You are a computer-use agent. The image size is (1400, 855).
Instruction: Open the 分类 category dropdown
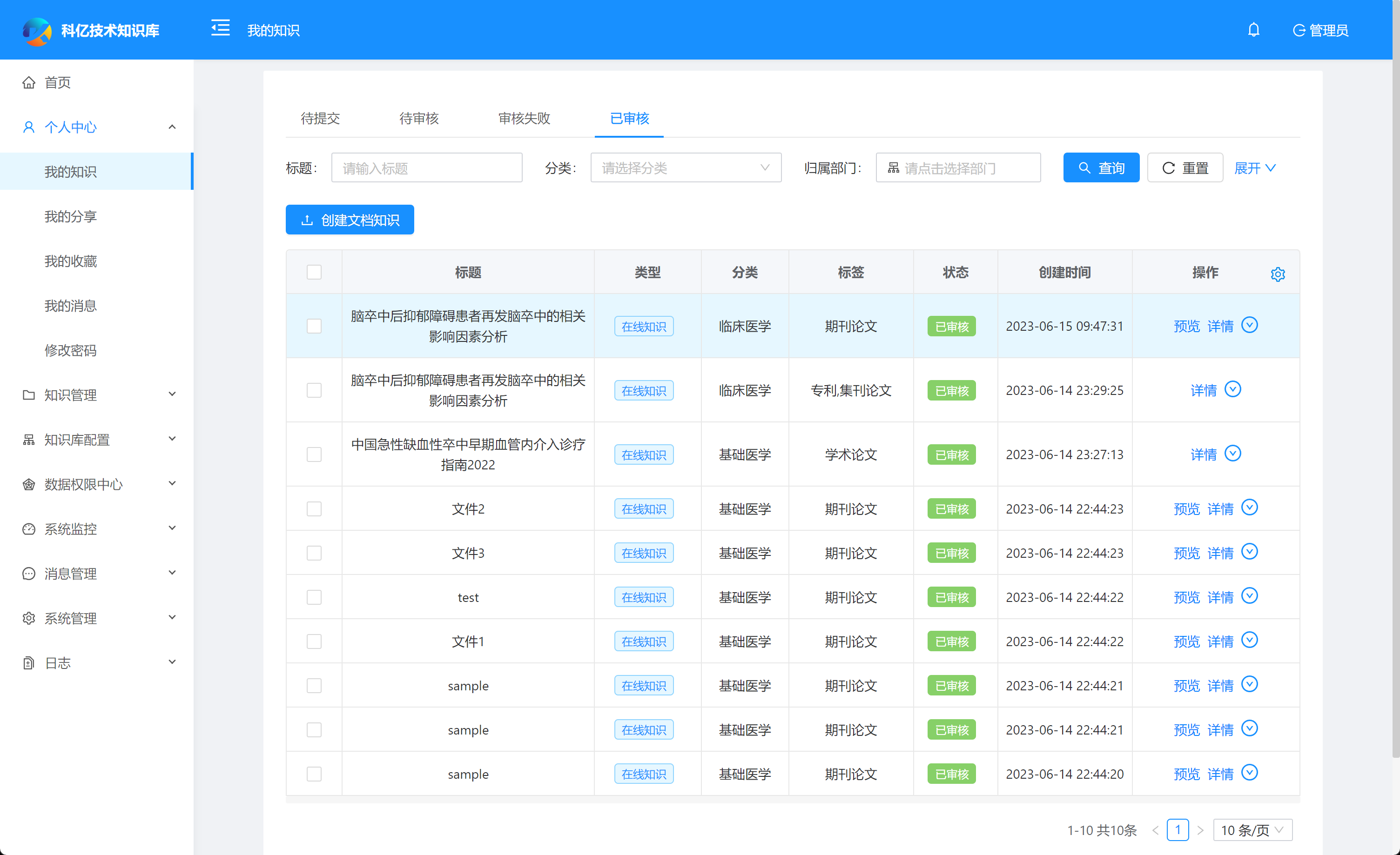point(685,168)
